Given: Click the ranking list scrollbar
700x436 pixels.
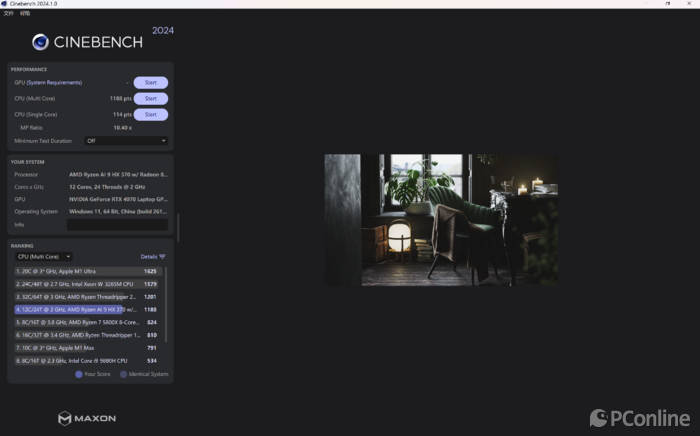Looking at the screenshot, I should pyautogui.click(x=166, y=305).
